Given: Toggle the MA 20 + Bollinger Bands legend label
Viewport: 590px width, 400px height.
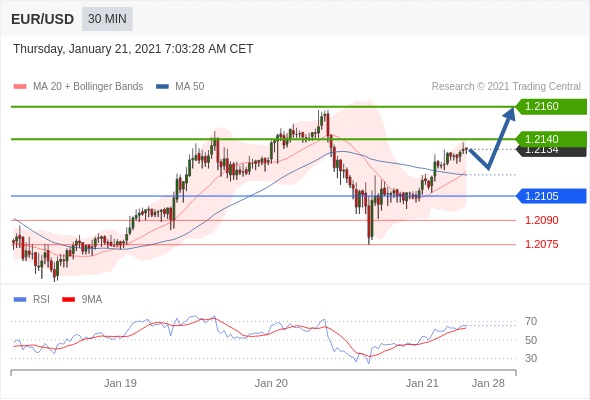Looking at the screenshot, I should 88,87.
